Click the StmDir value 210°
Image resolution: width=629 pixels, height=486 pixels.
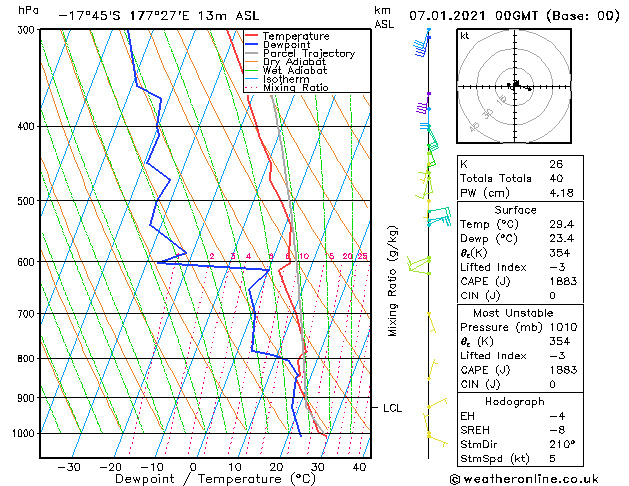coord(562,445)
